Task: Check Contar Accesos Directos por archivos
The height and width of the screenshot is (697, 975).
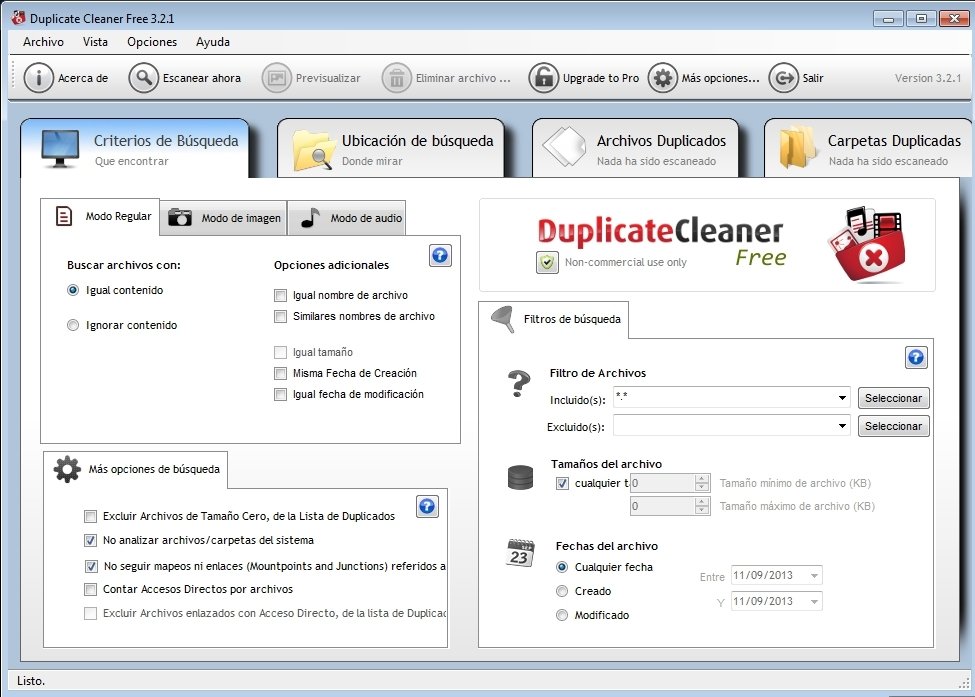Action: point(91,589)
